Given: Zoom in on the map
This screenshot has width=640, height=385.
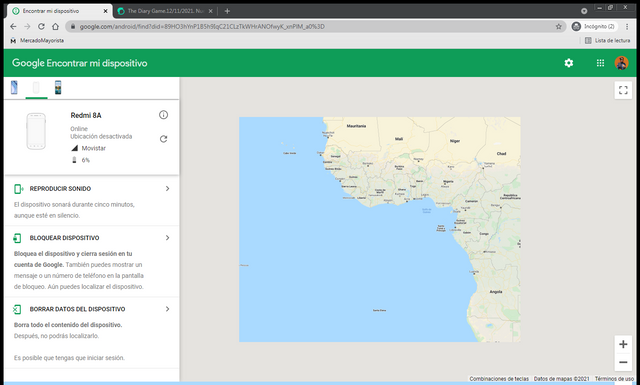Looking at the screenshot, I should coord(623,344).
